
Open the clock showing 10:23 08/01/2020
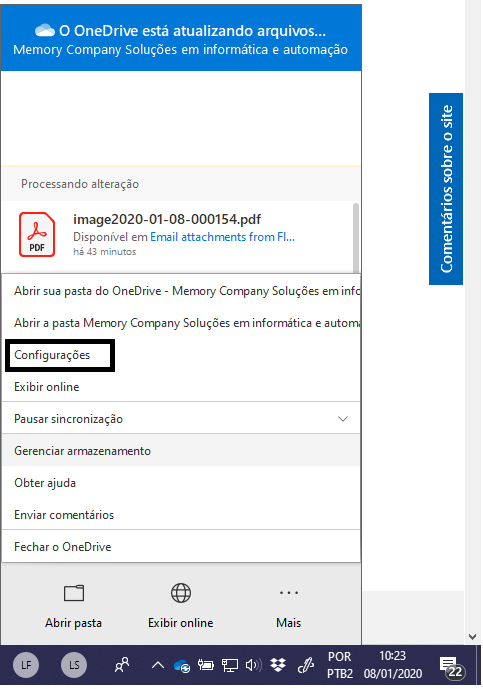tap(392, 665)
